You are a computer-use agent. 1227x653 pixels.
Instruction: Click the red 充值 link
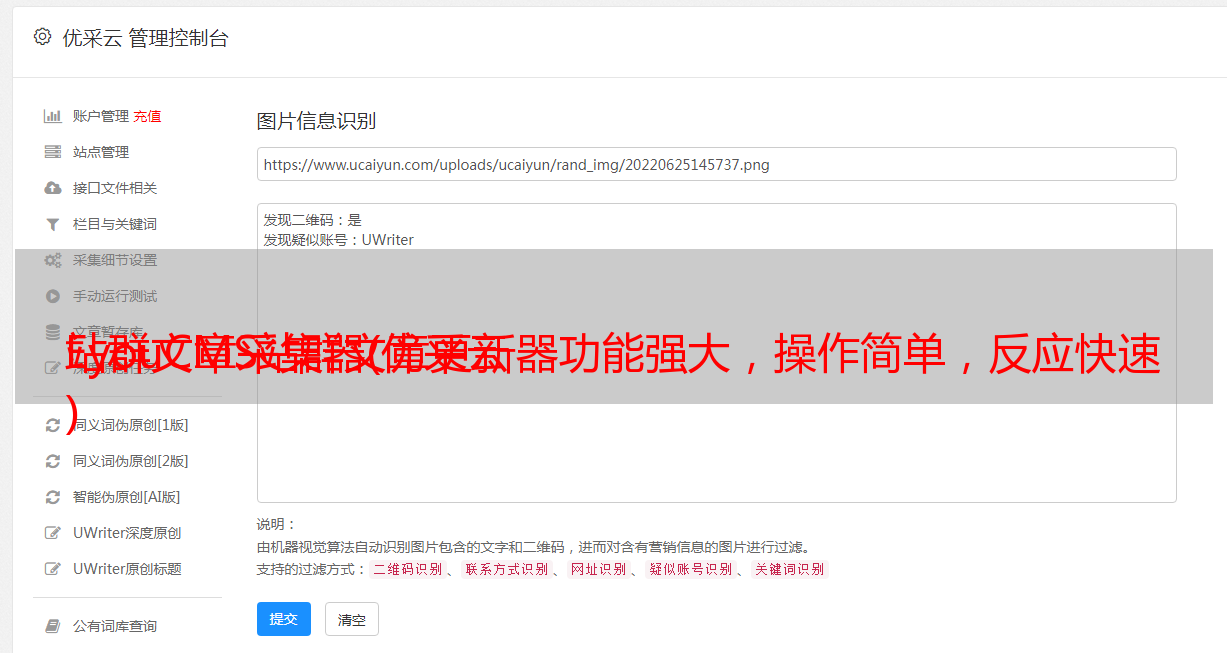(147, 116)
